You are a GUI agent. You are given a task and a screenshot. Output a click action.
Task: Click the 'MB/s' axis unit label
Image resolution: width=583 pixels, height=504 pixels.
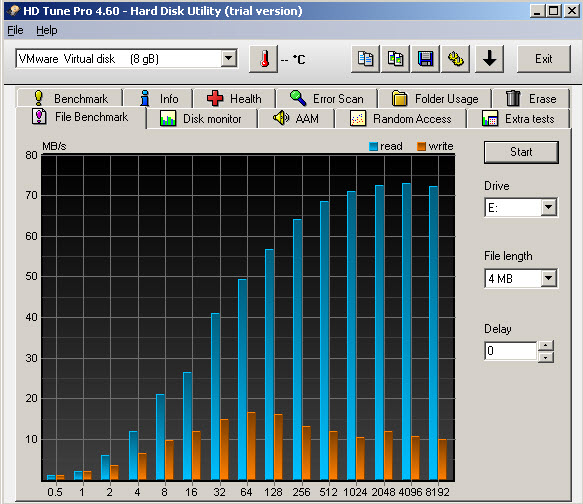point(54,146)
